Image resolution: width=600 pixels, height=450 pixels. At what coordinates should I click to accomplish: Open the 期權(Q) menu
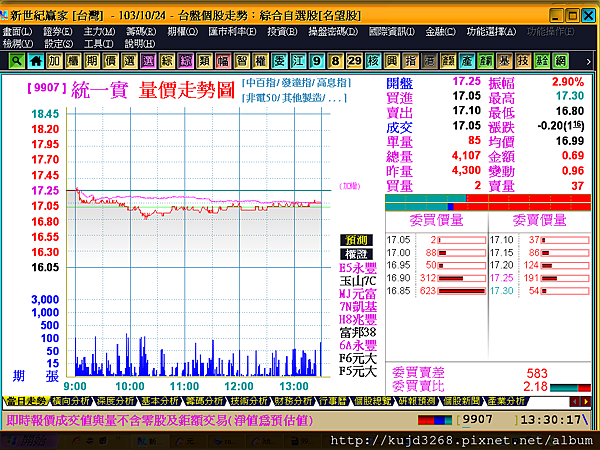click(x=183, y=32)
